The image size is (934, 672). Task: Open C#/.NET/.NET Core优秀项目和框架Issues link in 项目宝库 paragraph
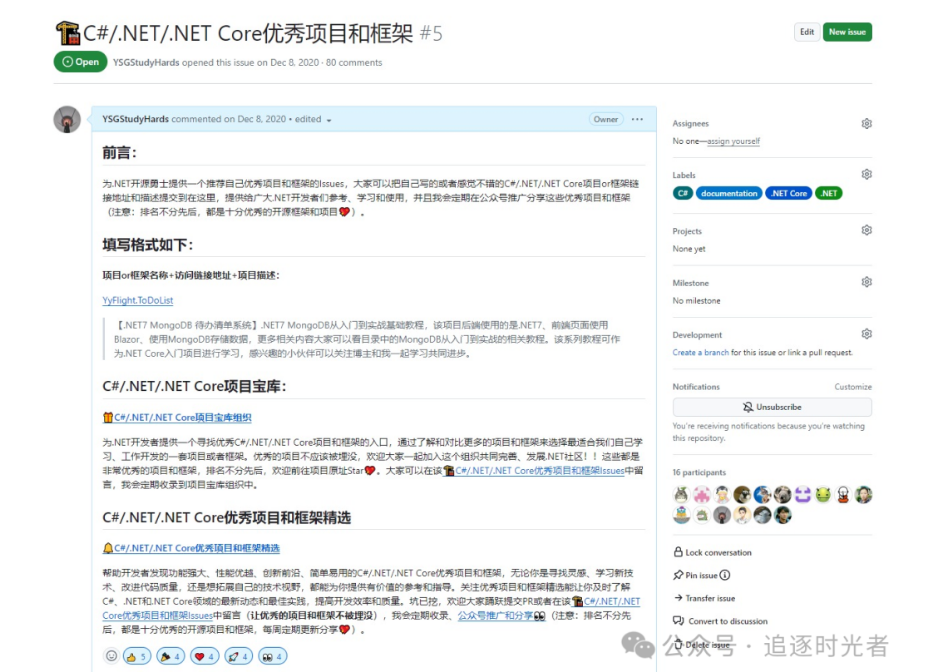(534, 471)
